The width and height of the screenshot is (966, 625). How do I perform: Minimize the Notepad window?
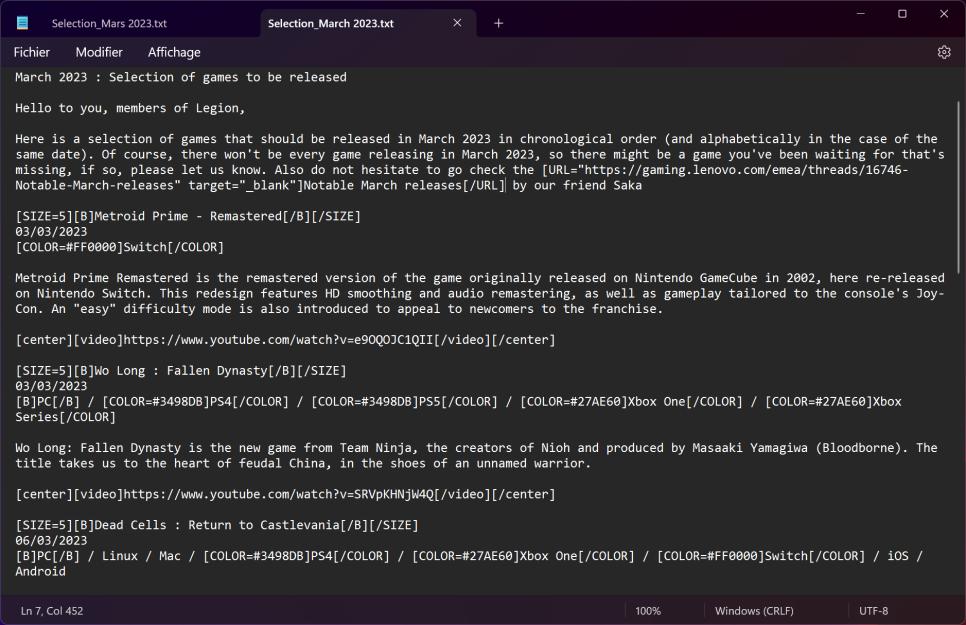coord(859,14)
